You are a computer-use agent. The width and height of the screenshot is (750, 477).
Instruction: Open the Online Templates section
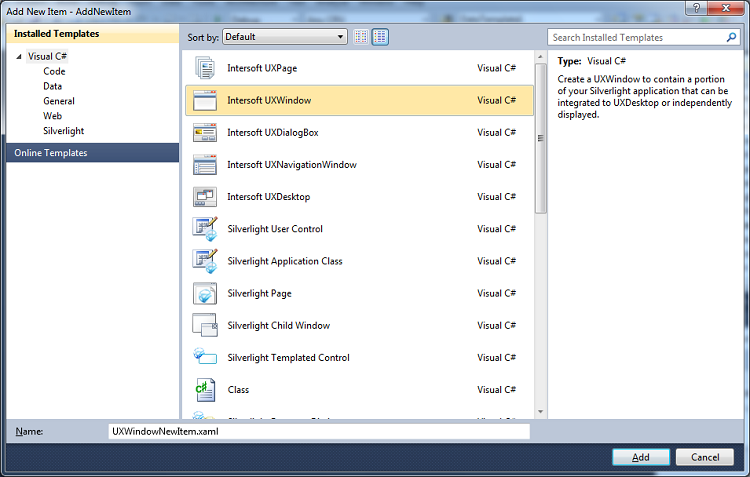(92, 153)
